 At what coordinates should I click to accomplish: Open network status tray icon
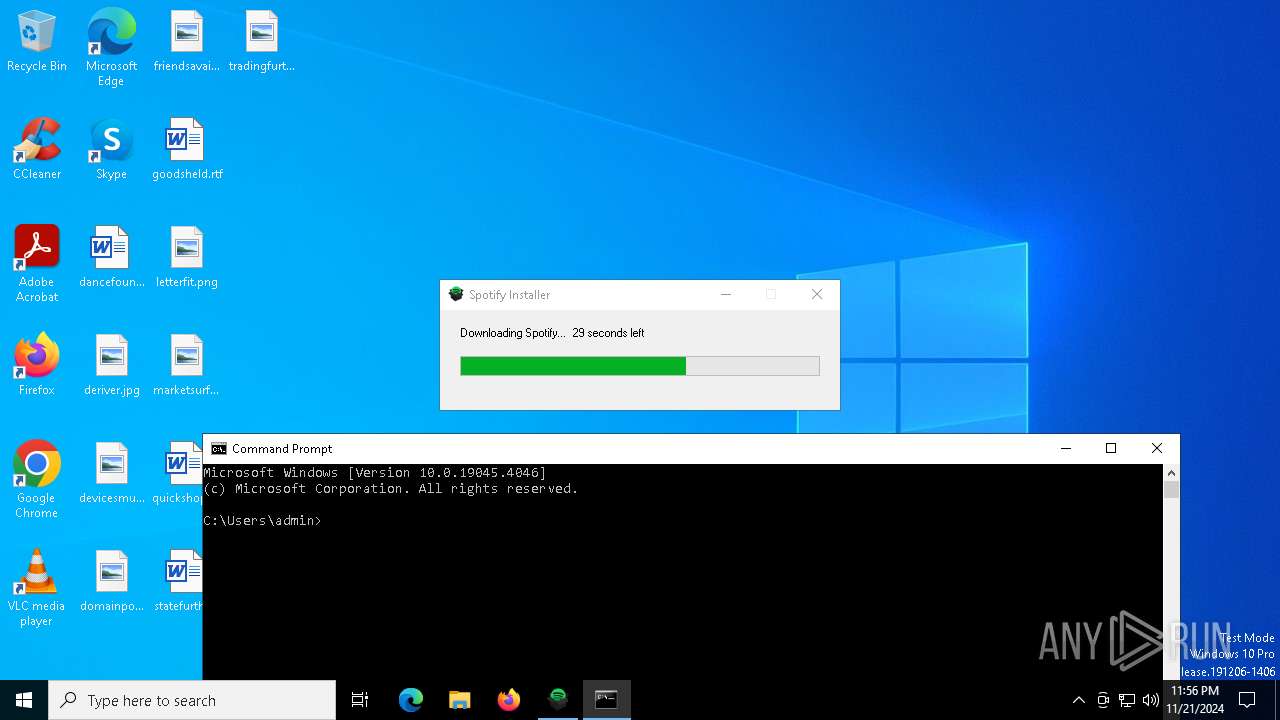(x=1127, y=700)
